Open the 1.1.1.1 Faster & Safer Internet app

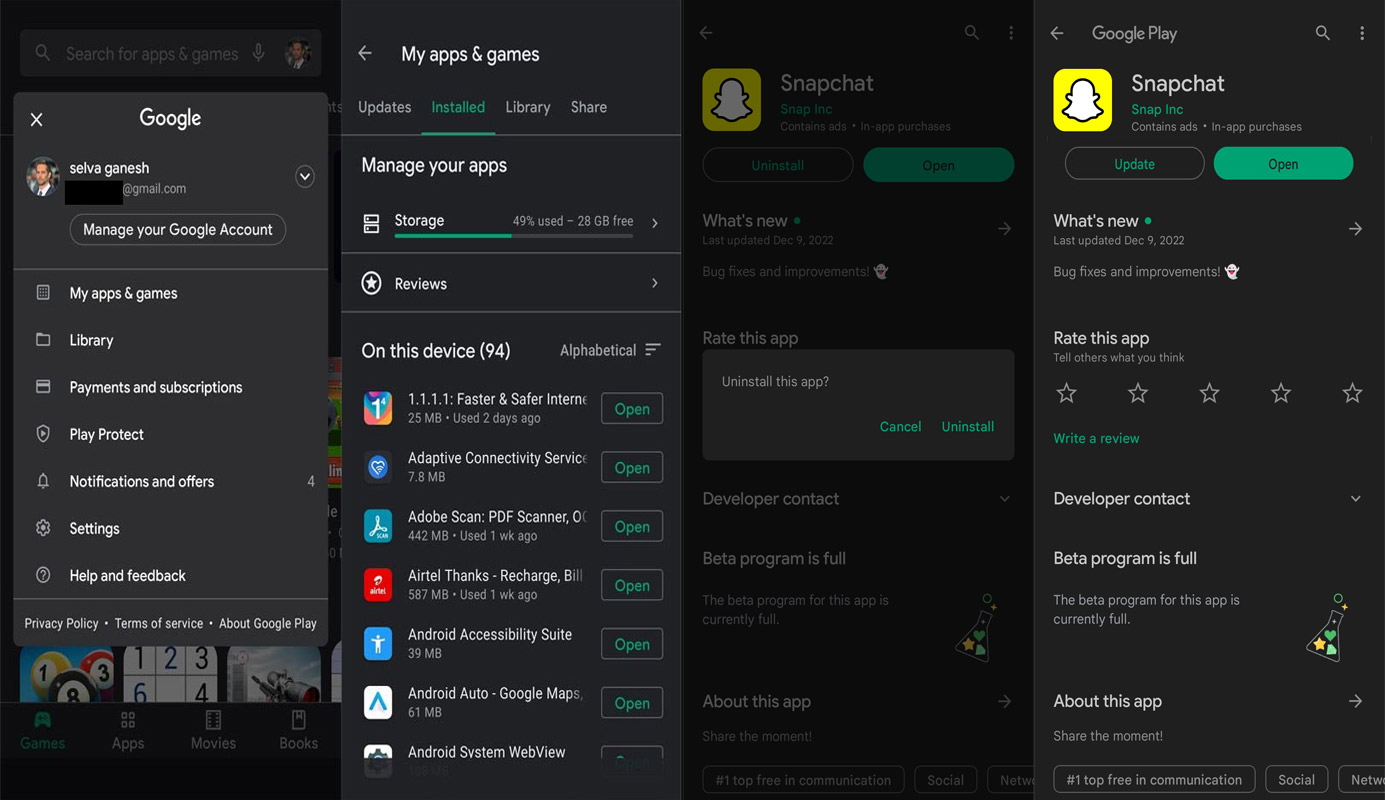632,409
